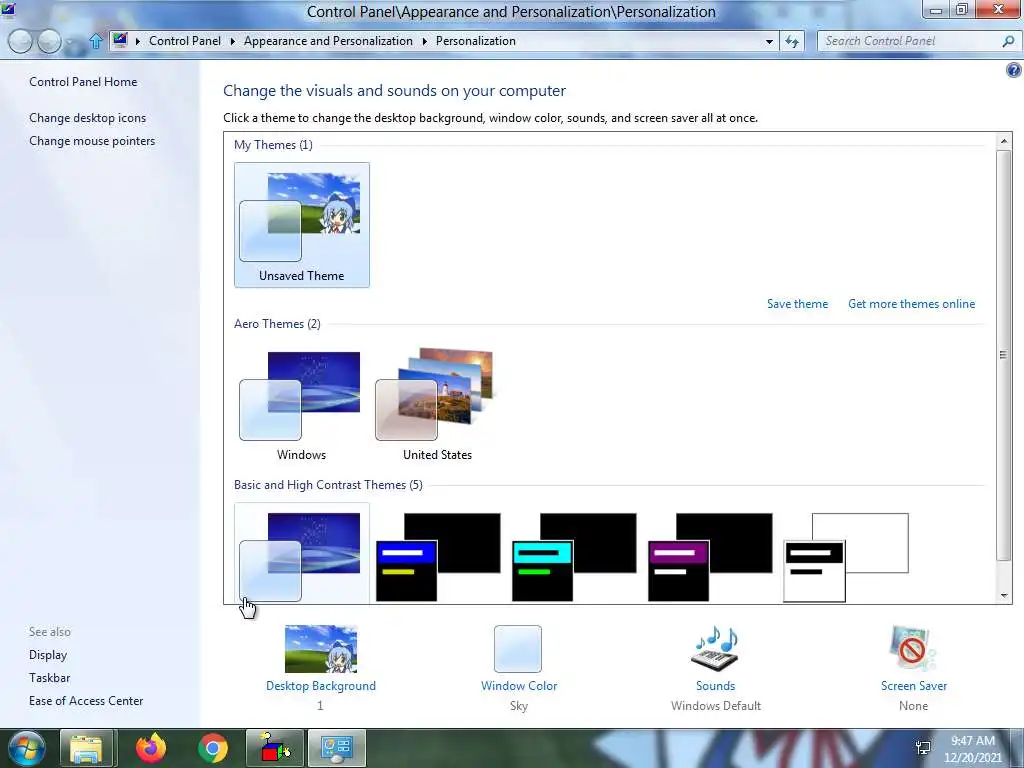The height and width of the screenshot is (768, 1024).
Task: Open the Sounds keyboard icon
Action: tap(715, 648)
